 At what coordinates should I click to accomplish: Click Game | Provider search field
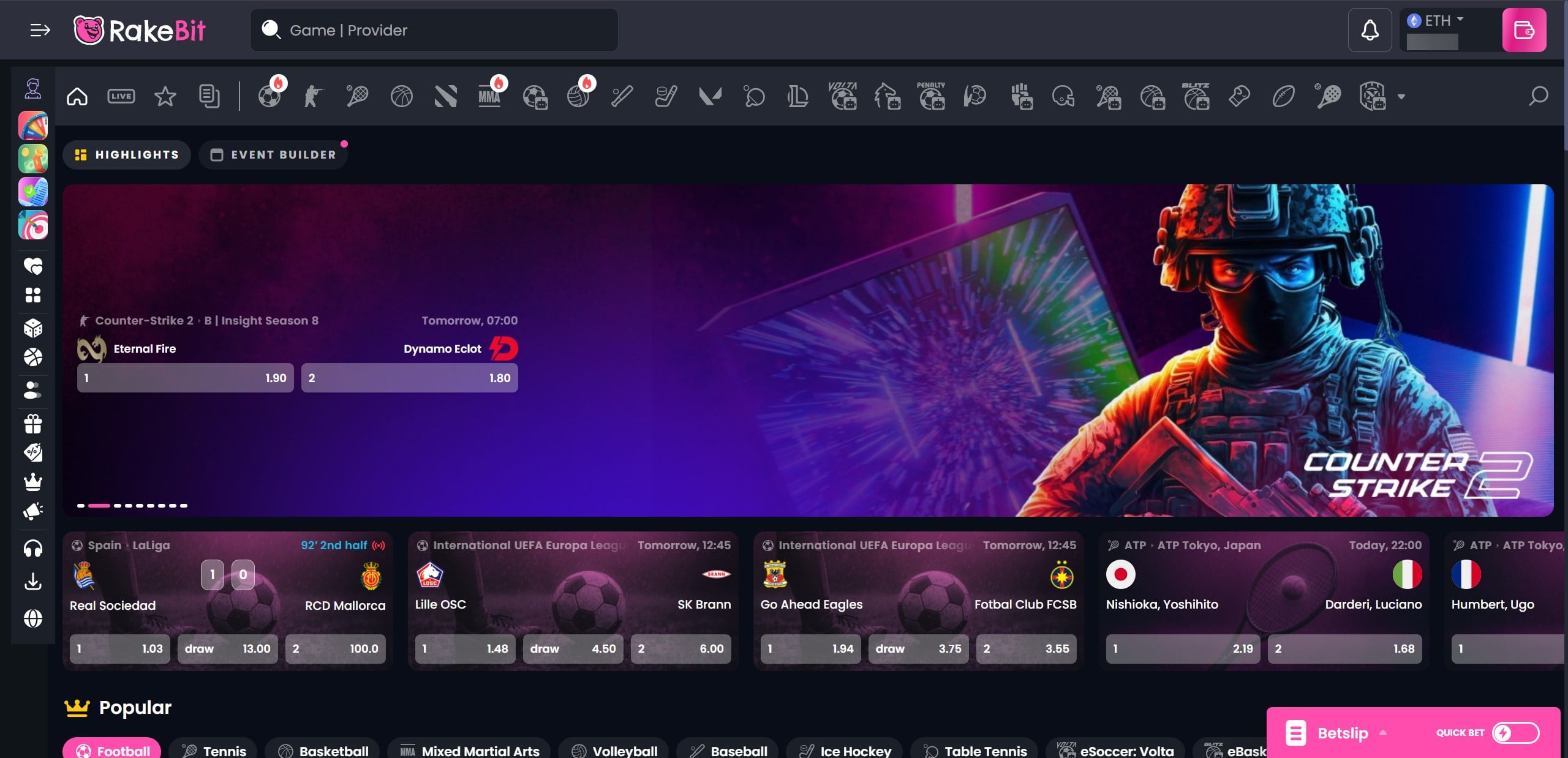[434, 30]
